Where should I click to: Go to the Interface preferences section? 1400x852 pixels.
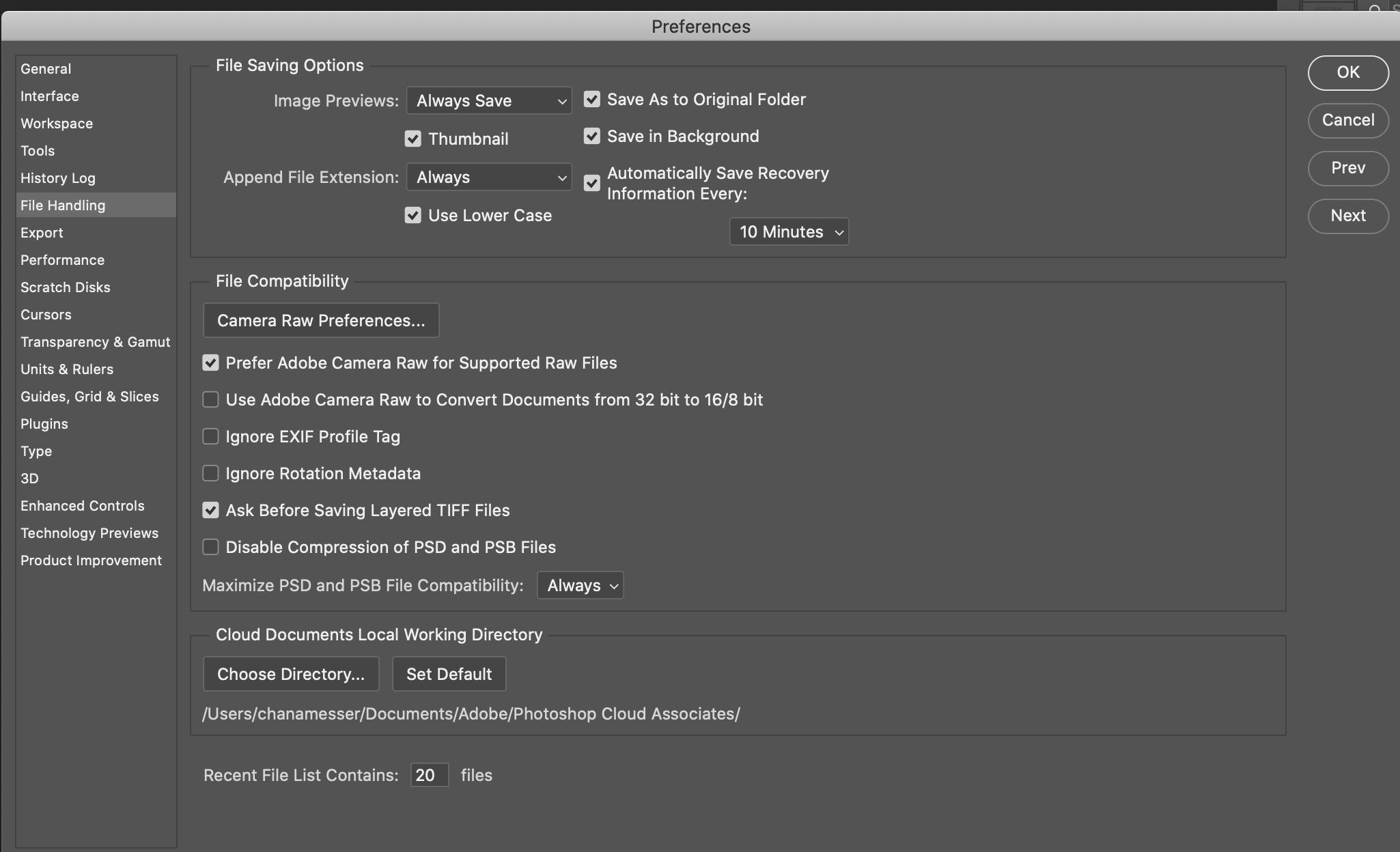point(49,96)
